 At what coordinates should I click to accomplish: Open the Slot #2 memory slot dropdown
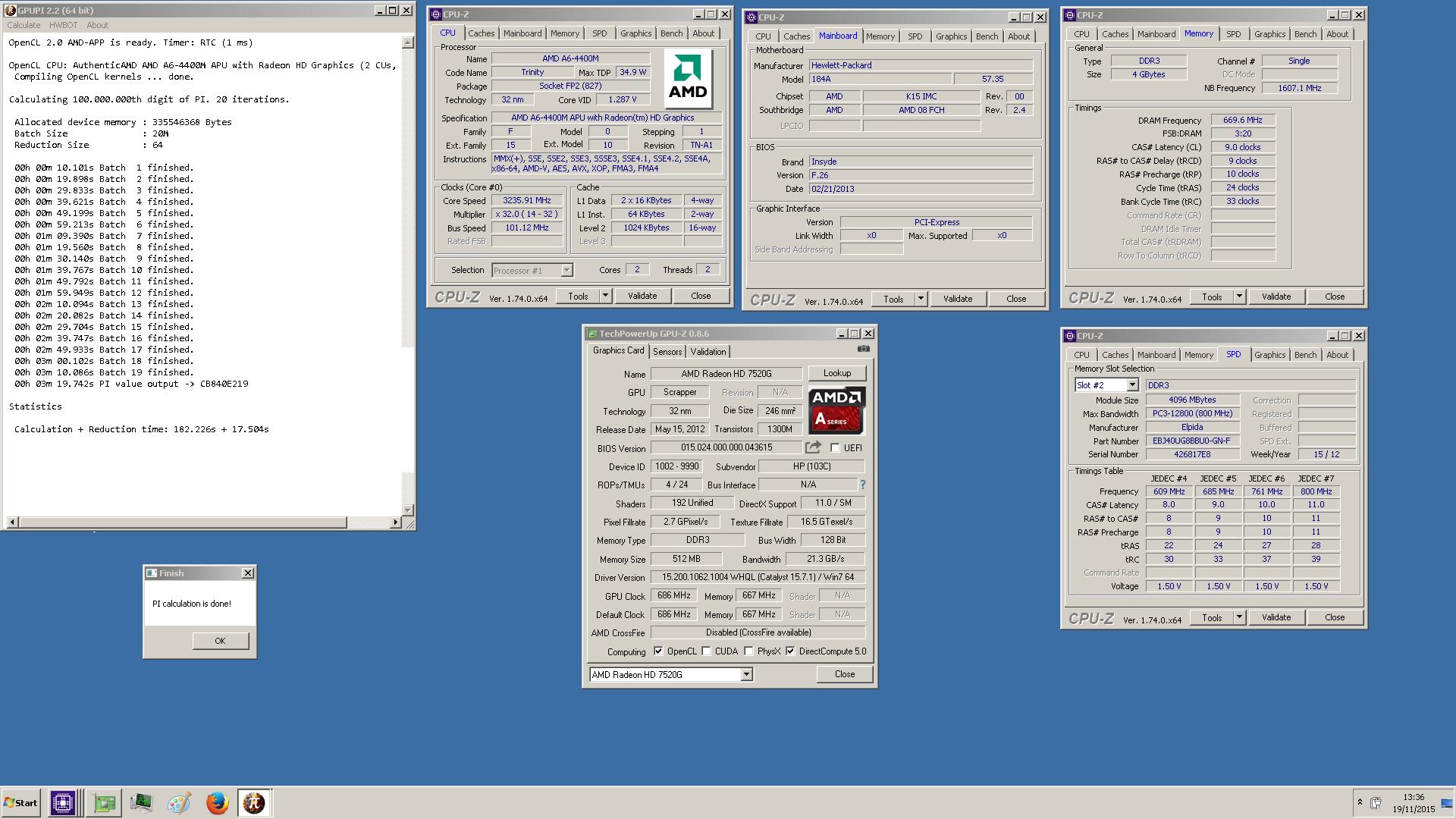(x=1106, y=385)
